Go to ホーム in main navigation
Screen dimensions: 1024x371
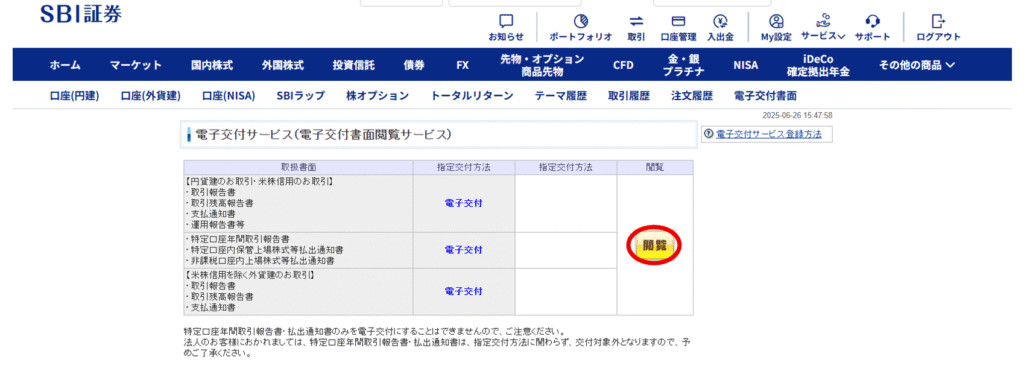pos(65,65)
